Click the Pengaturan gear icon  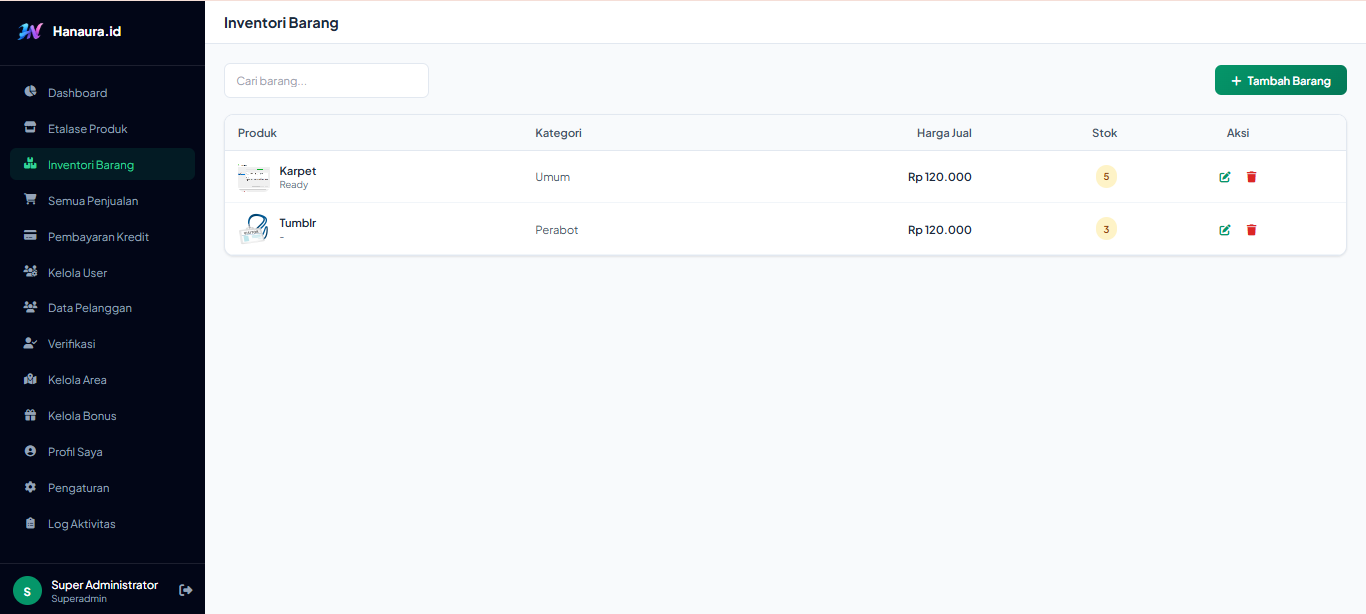(30, 487)
